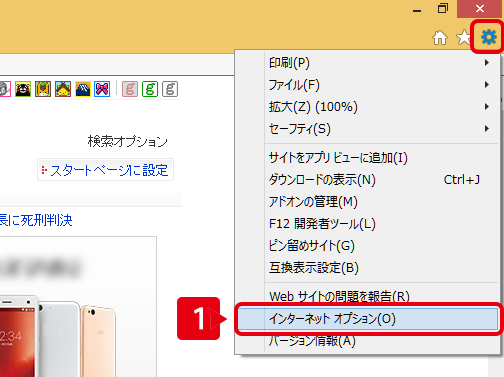The height and width of the screenshot is (377, 504).
Task: Click the black bear mascot icon
Action: (23, 89)
